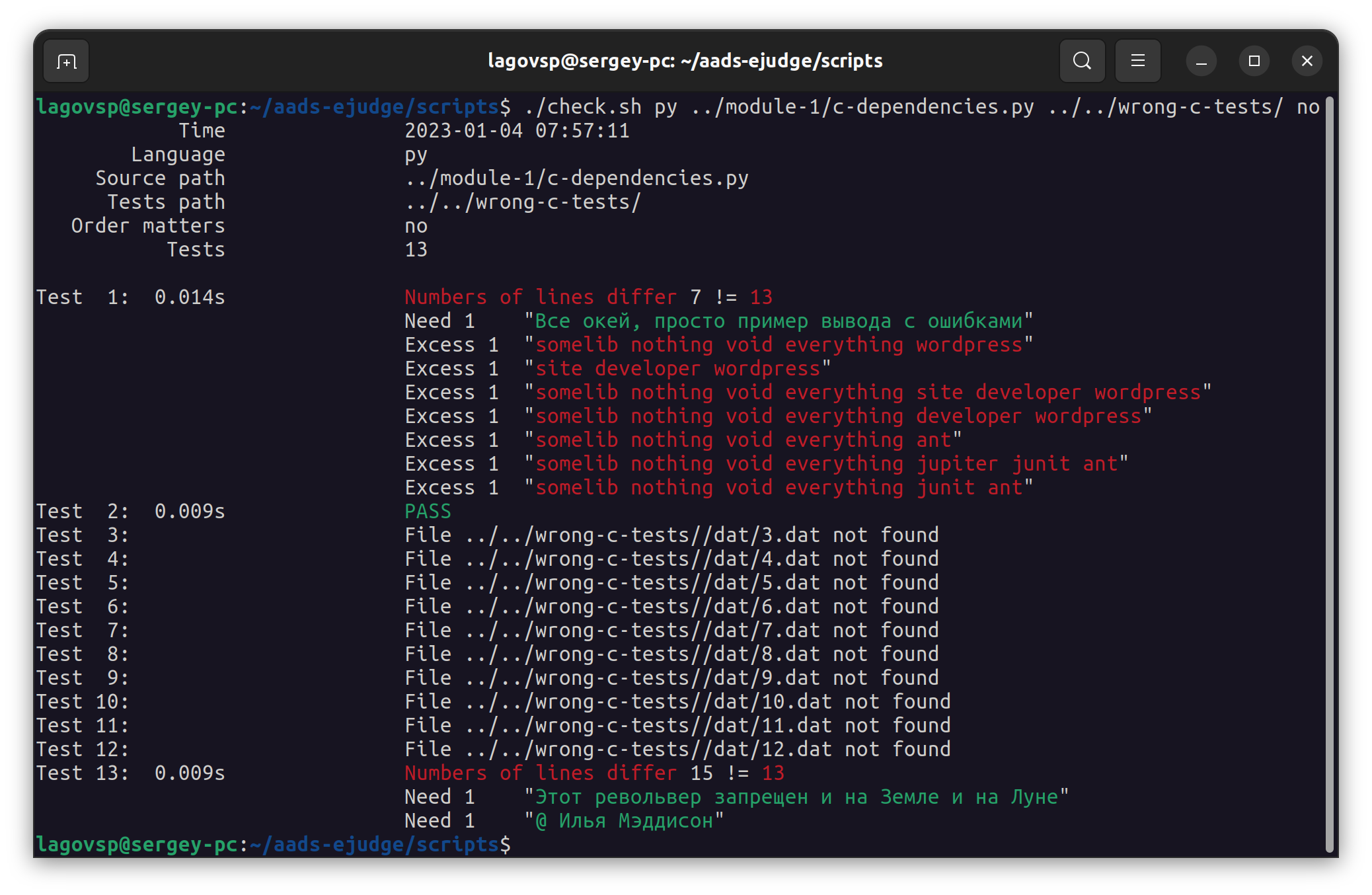Click the check.sh command text
This screenshot has width=1372, height=895.
(x=583, y=107)
